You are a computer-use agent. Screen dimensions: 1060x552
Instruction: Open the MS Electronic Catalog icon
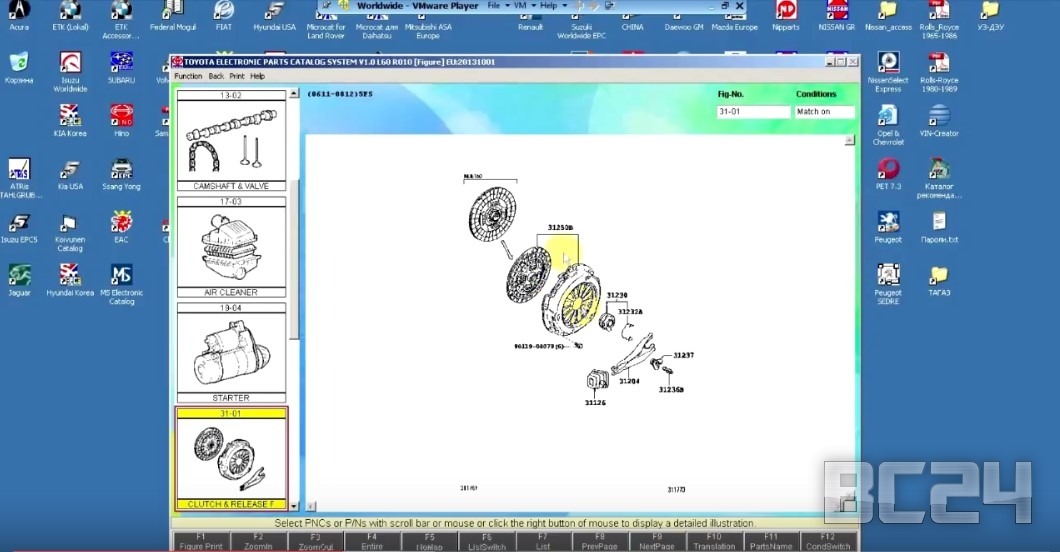click(121, 274)
